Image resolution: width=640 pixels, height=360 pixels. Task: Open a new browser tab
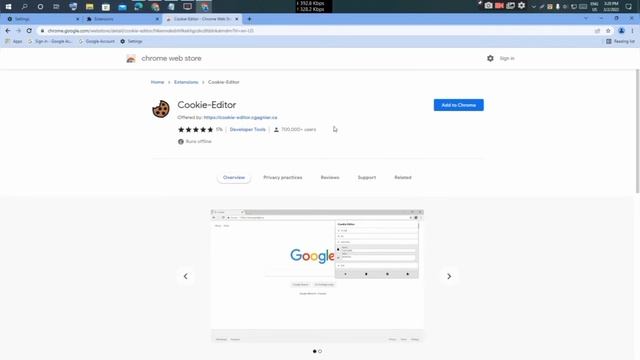(x=249, y=19)
